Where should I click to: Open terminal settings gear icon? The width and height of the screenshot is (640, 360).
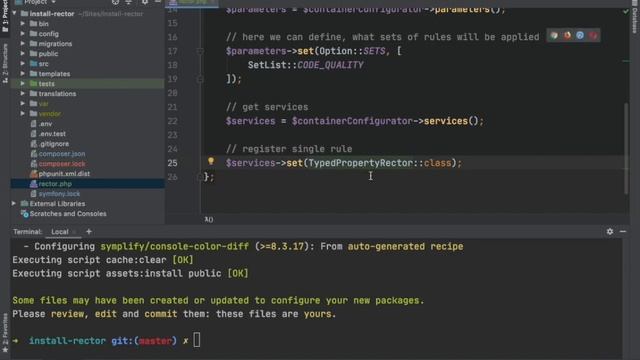tap(610, 231)
